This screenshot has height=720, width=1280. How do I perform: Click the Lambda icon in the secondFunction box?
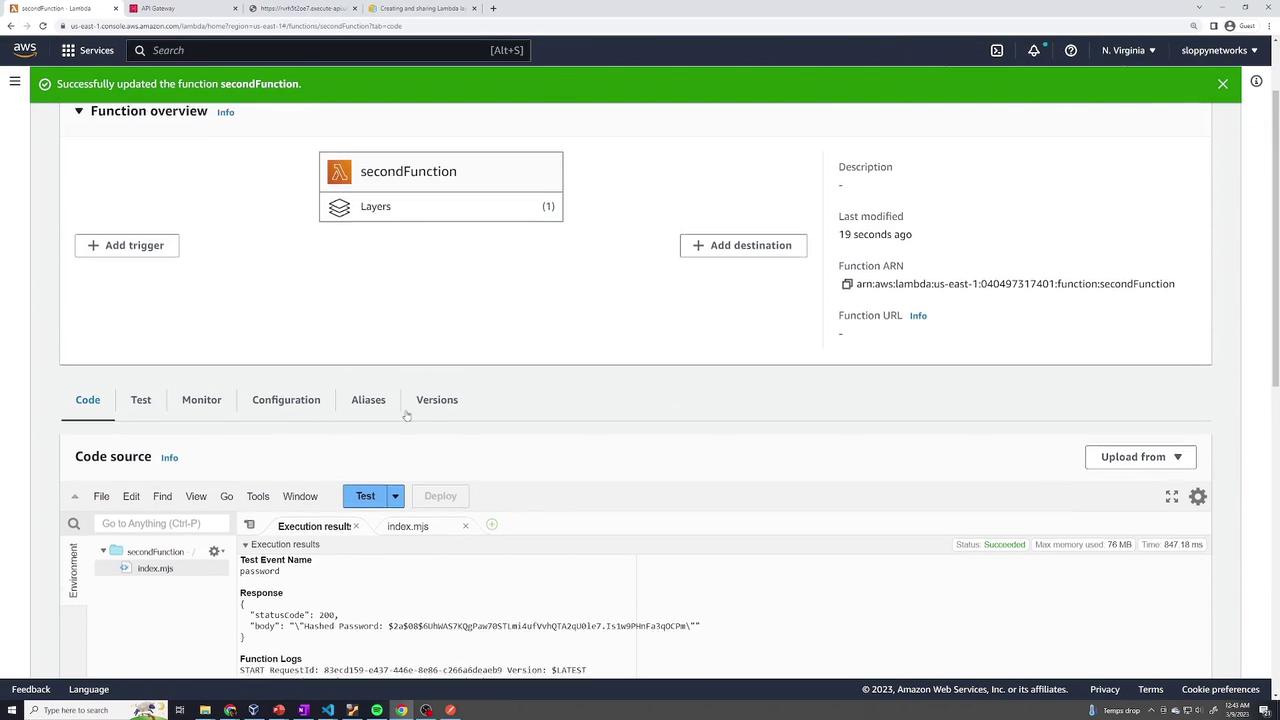click(x=340, y=172)
